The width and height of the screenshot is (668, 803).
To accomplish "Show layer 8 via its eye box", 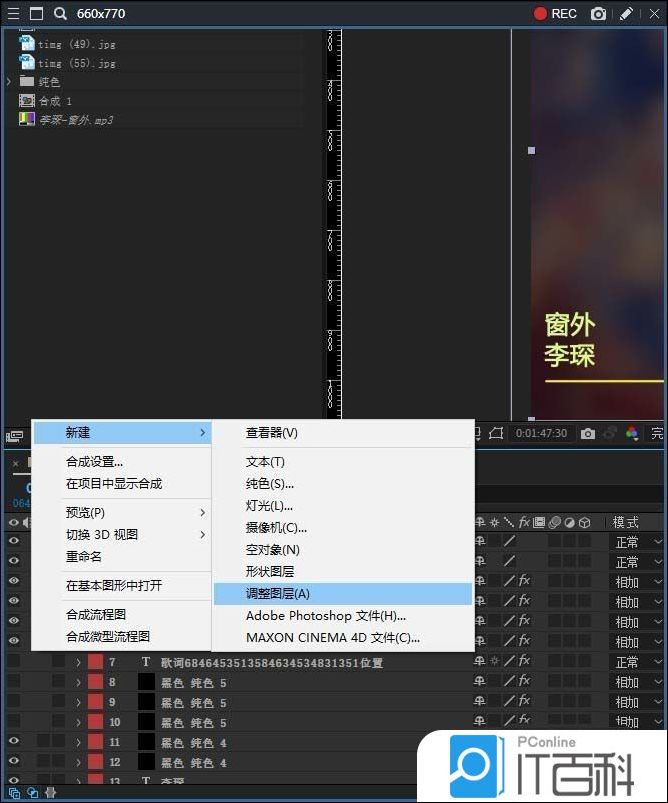I will 14,681.
